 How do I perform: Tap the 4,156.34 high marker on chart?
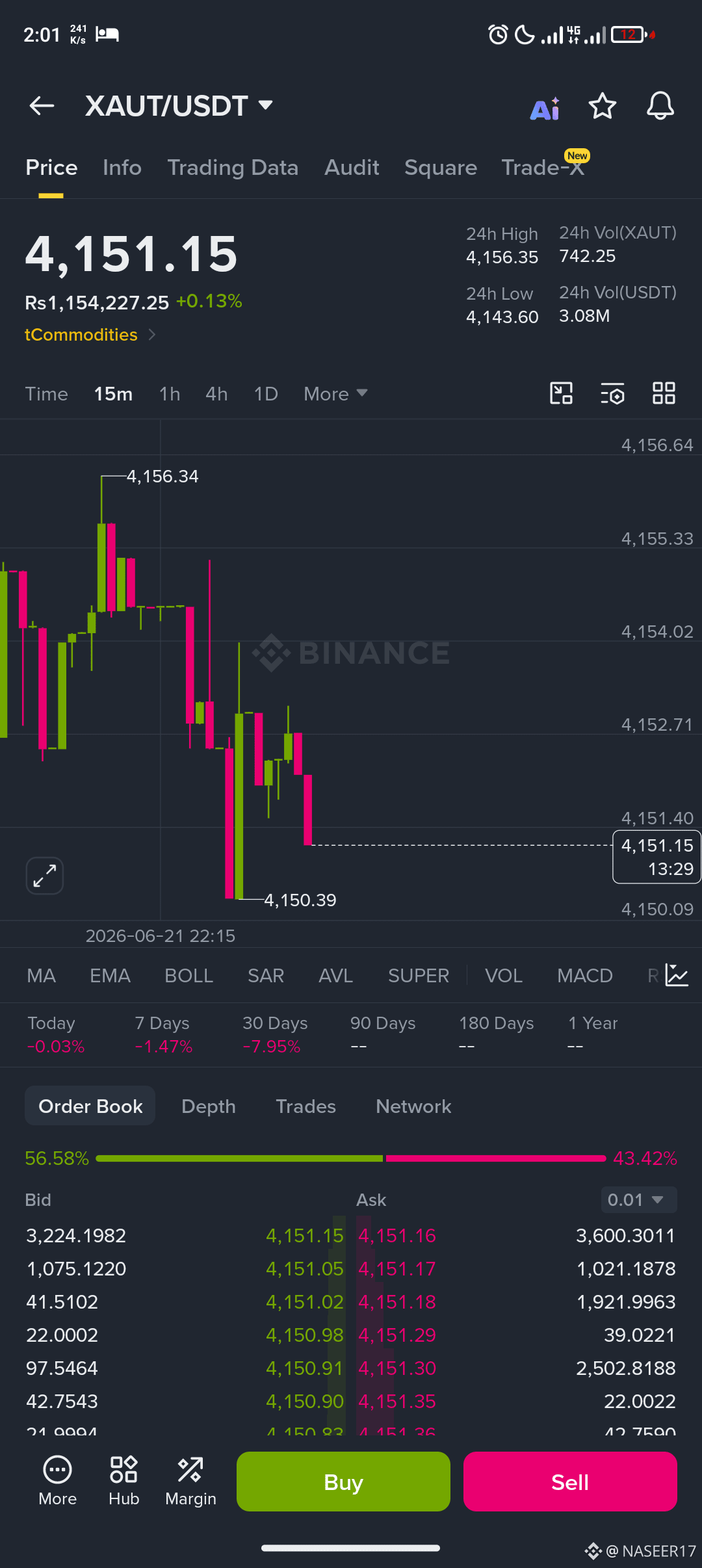[x=162, y=477]
